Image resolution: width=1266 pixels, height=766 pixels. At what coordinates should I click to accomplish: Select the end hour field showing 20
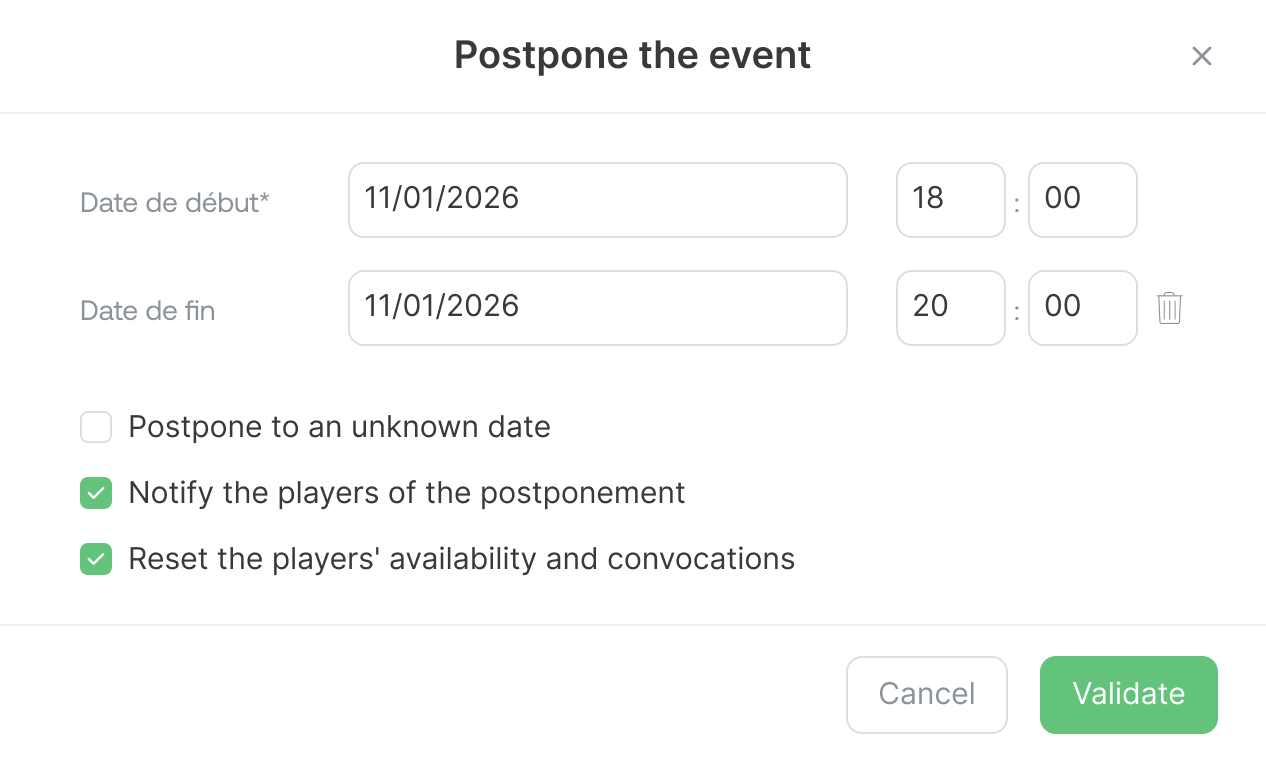pos(950,308)
